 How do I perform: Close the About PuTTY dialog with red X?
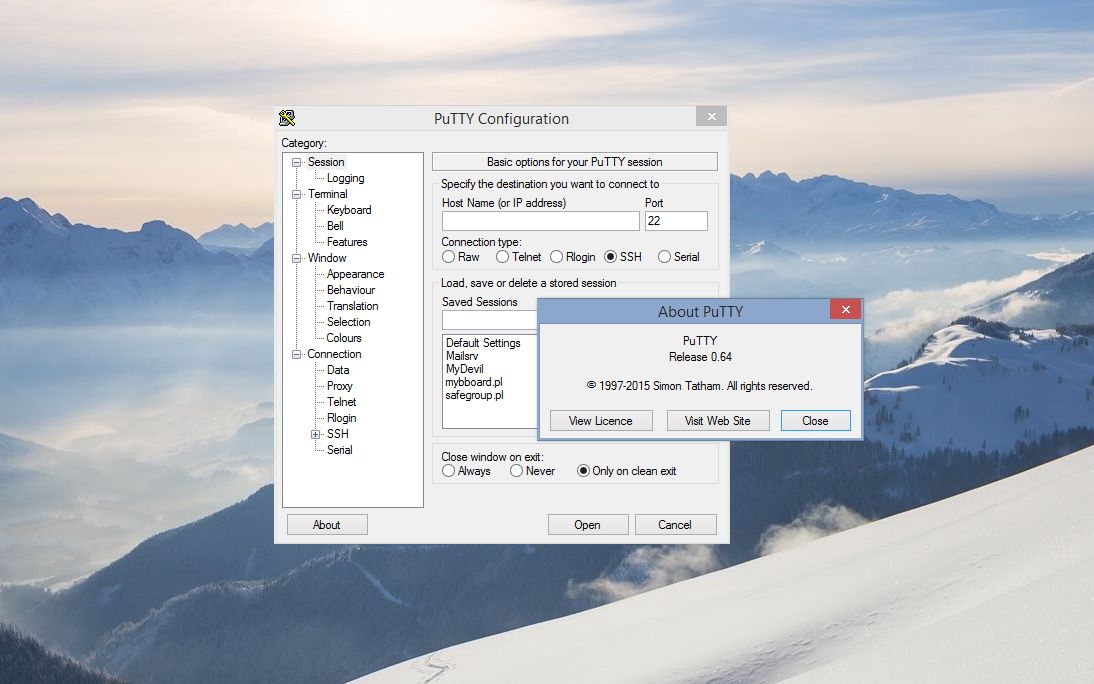pyautogui.click(x=846, y=309)
